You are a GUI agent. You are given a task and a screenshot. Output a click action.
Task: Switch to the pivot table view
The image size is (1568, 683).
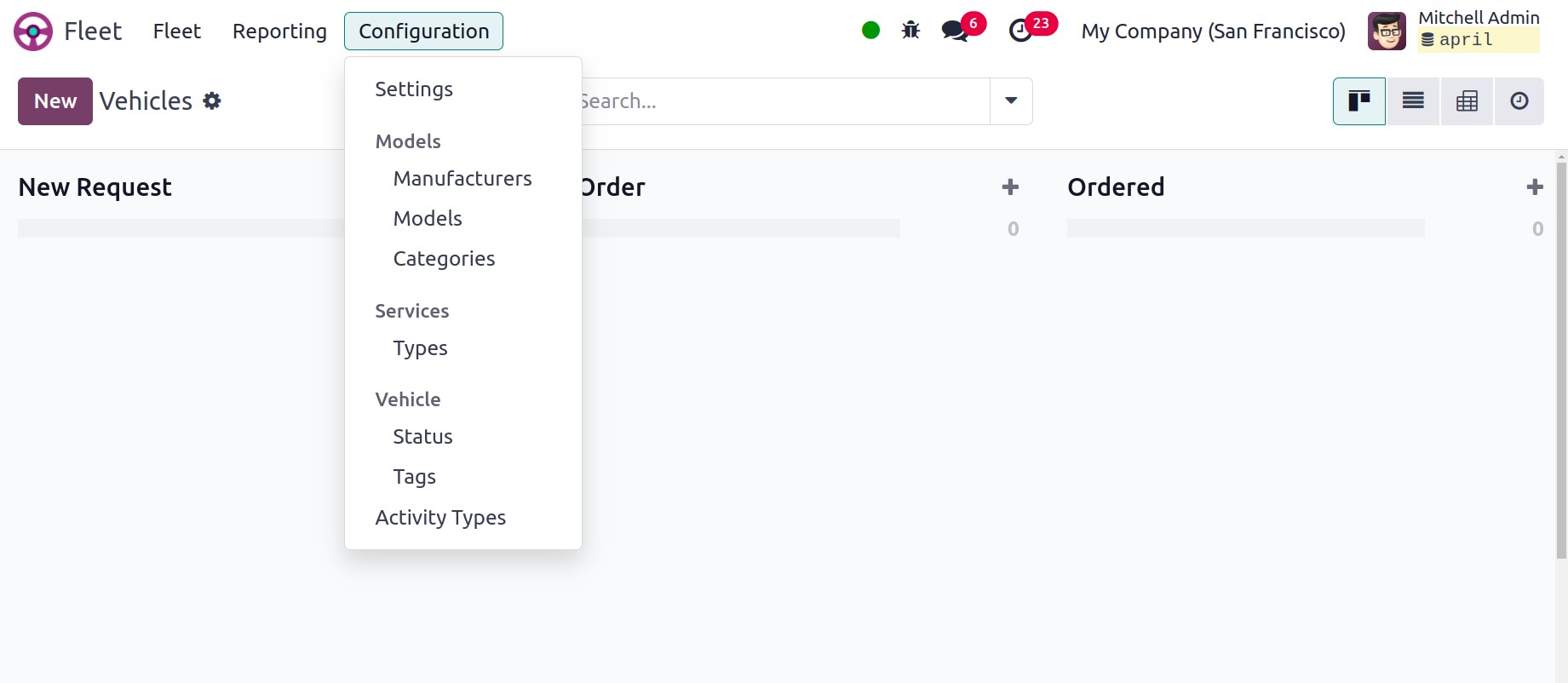tap(1467, 101)
